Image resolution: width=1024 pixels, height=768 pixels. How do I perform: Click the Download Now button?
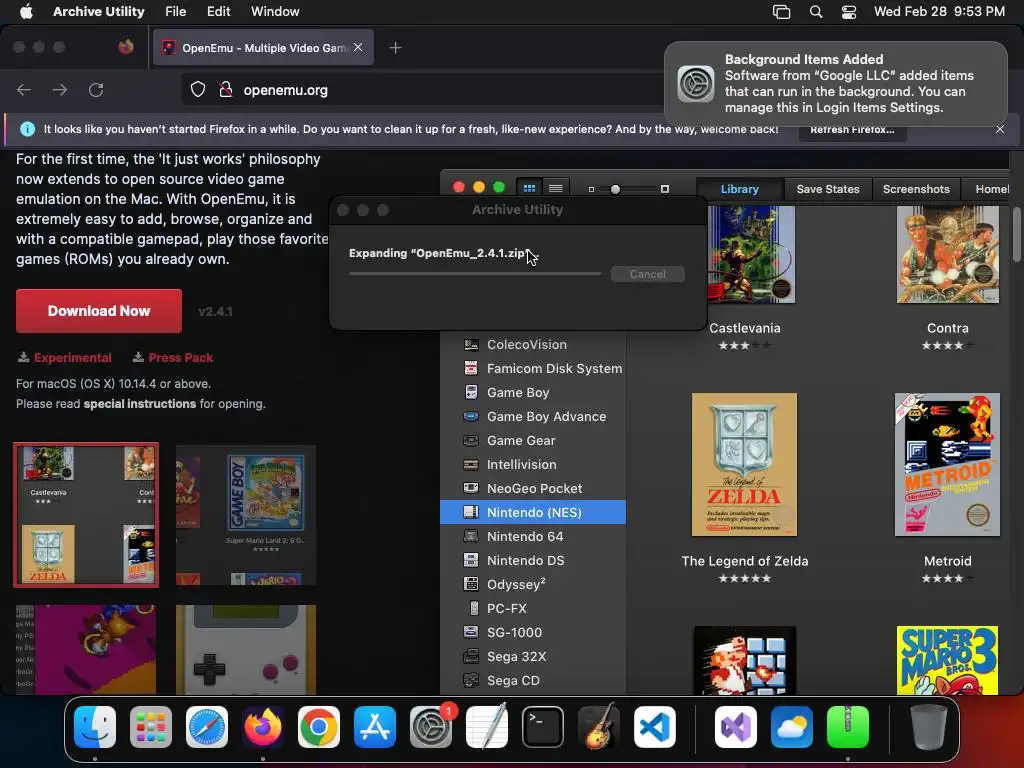[x=99, y=311]
